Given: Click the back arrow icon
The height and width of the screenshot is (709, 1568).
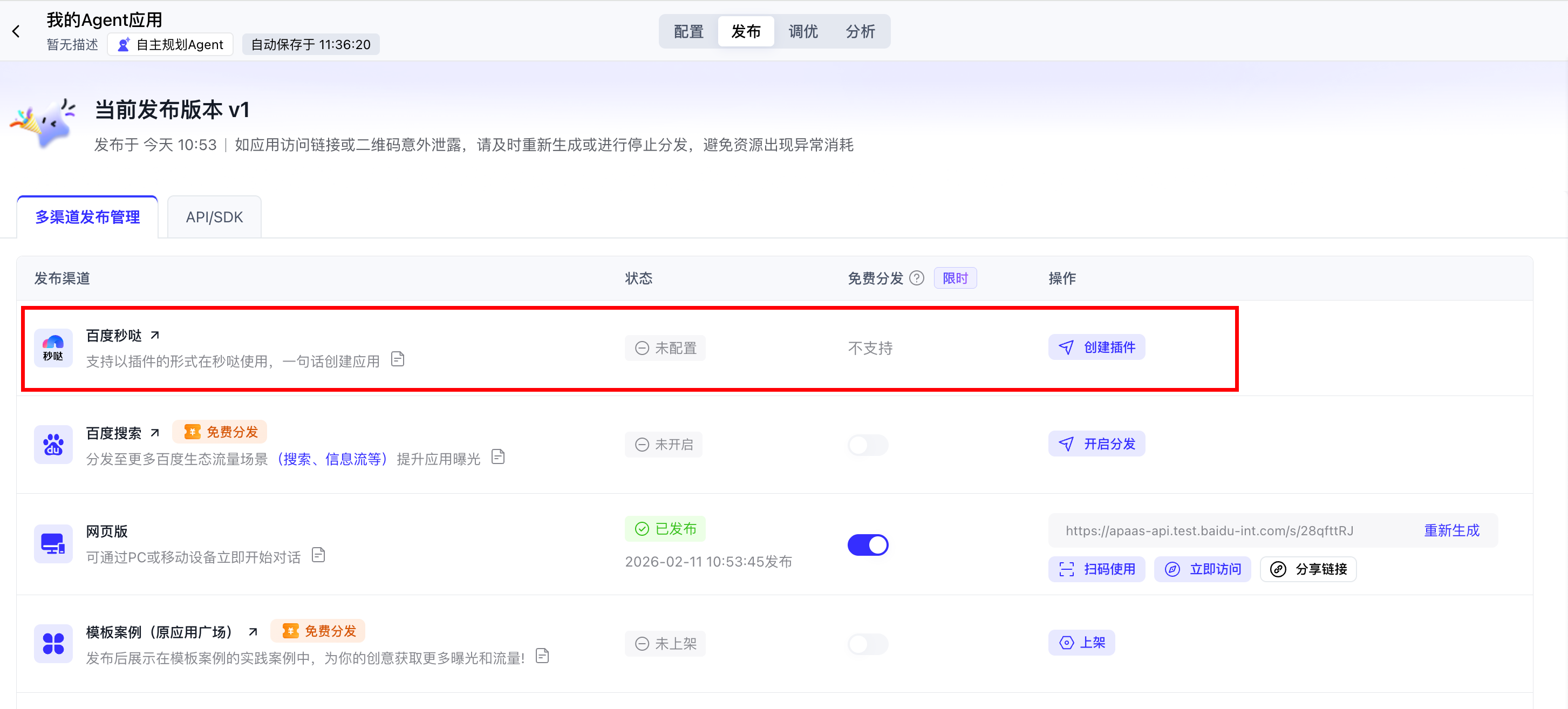Looking at the screenshot, I should [x=16, y=32].
